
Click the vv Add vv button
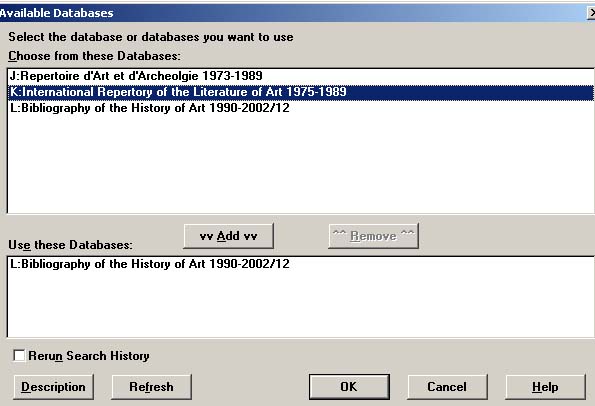coord(228,236)
